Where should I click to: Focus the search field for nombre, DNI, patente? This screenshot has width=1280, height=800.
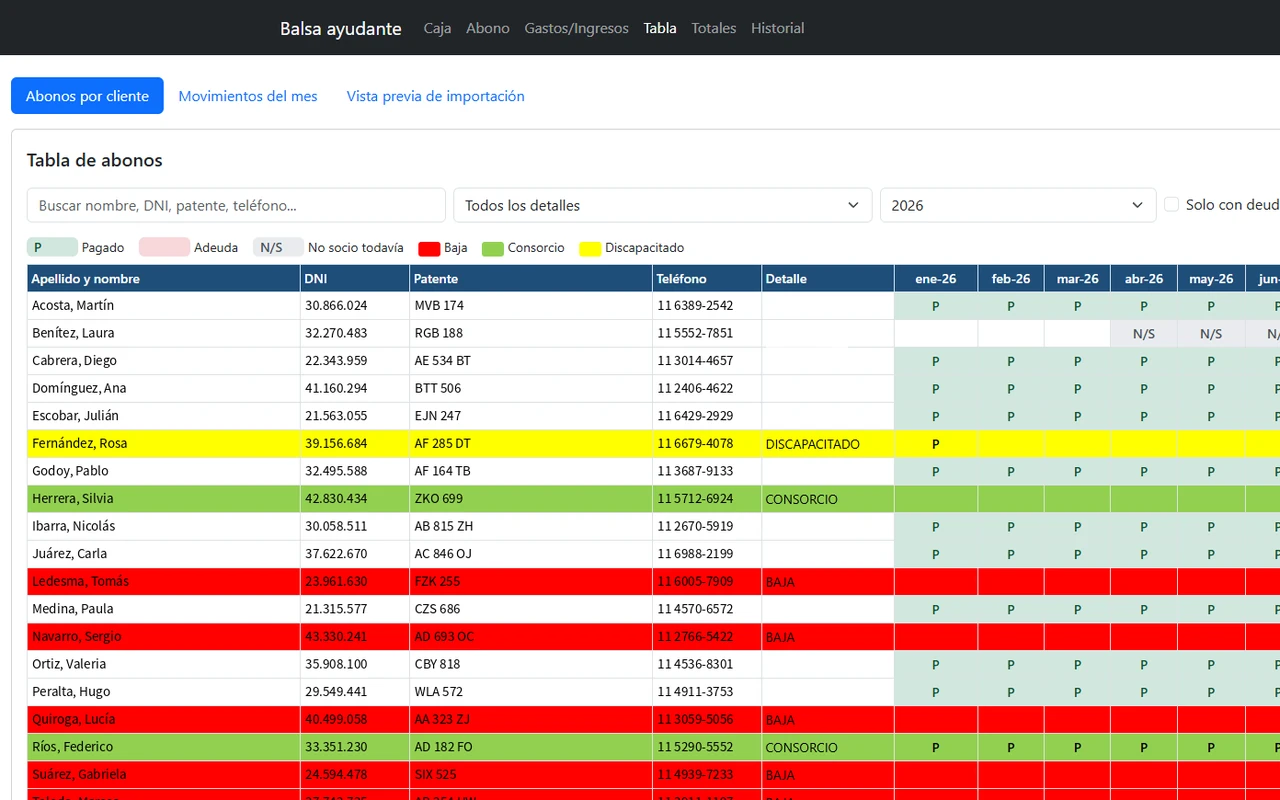[236, 205]
